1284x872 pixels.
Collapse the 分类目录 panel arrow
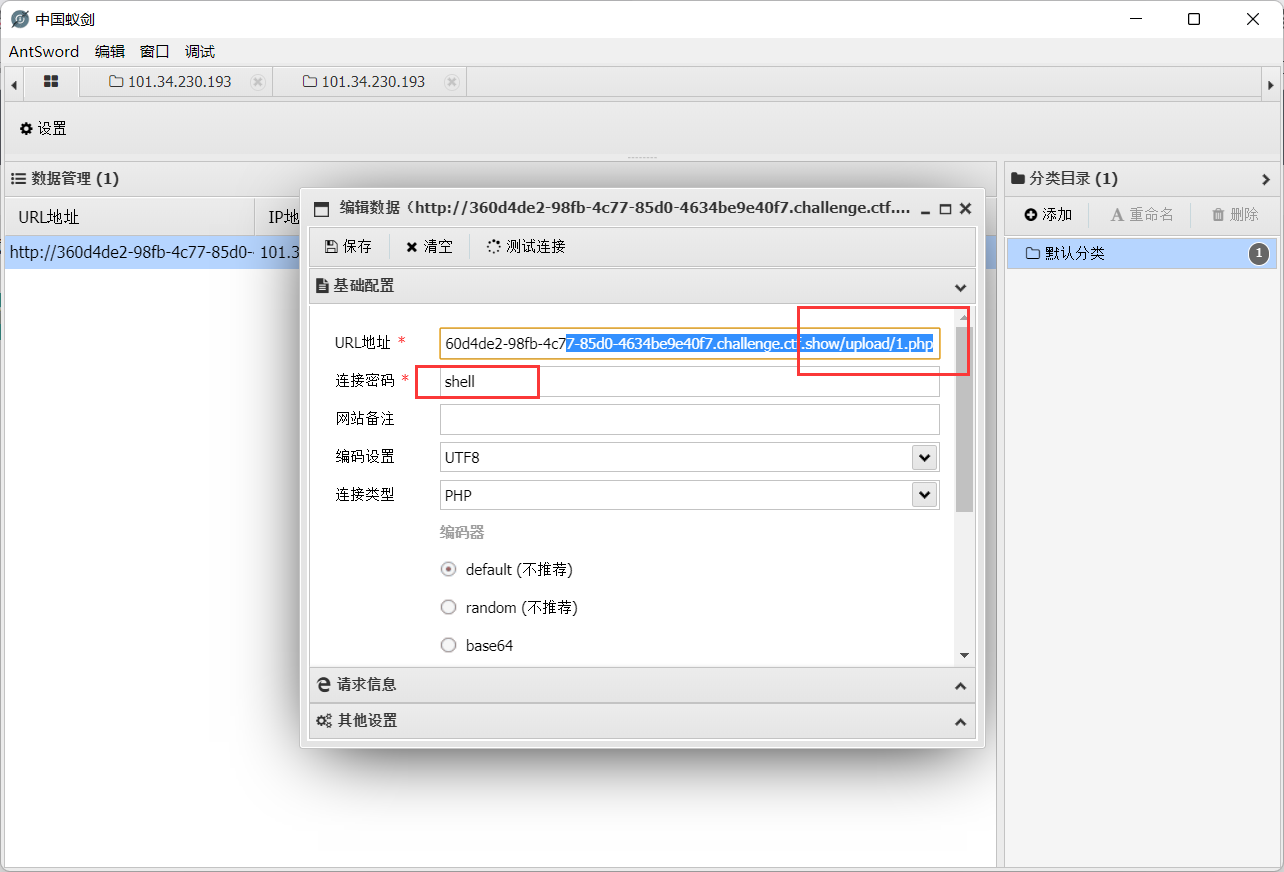[x=1266, y=179]
